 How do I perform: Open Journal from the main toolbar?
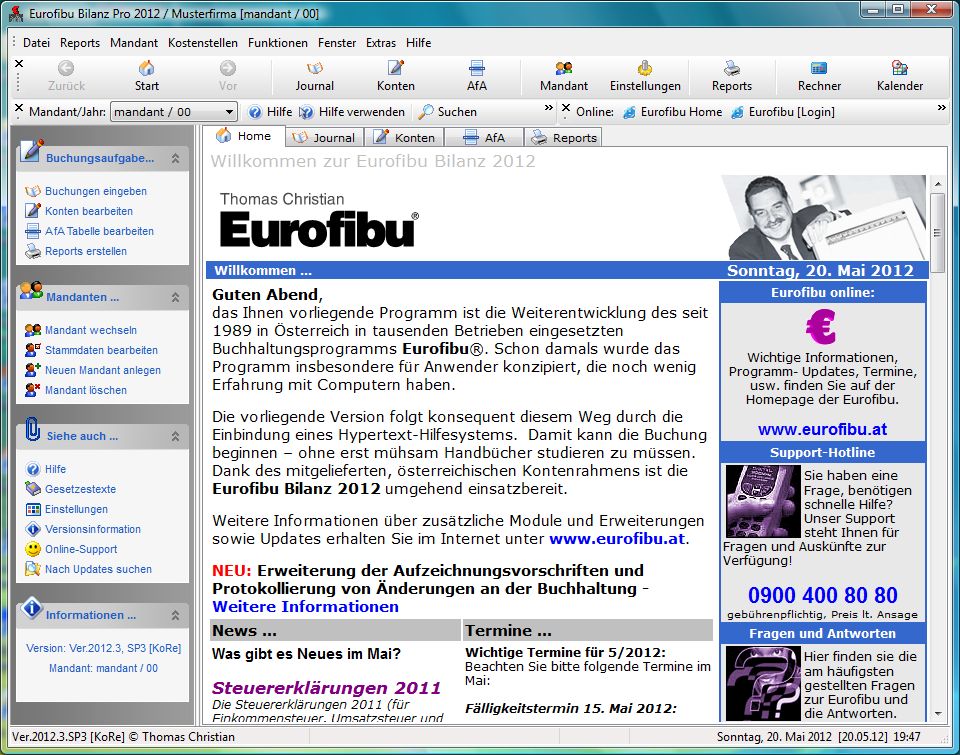pos(315,76)
